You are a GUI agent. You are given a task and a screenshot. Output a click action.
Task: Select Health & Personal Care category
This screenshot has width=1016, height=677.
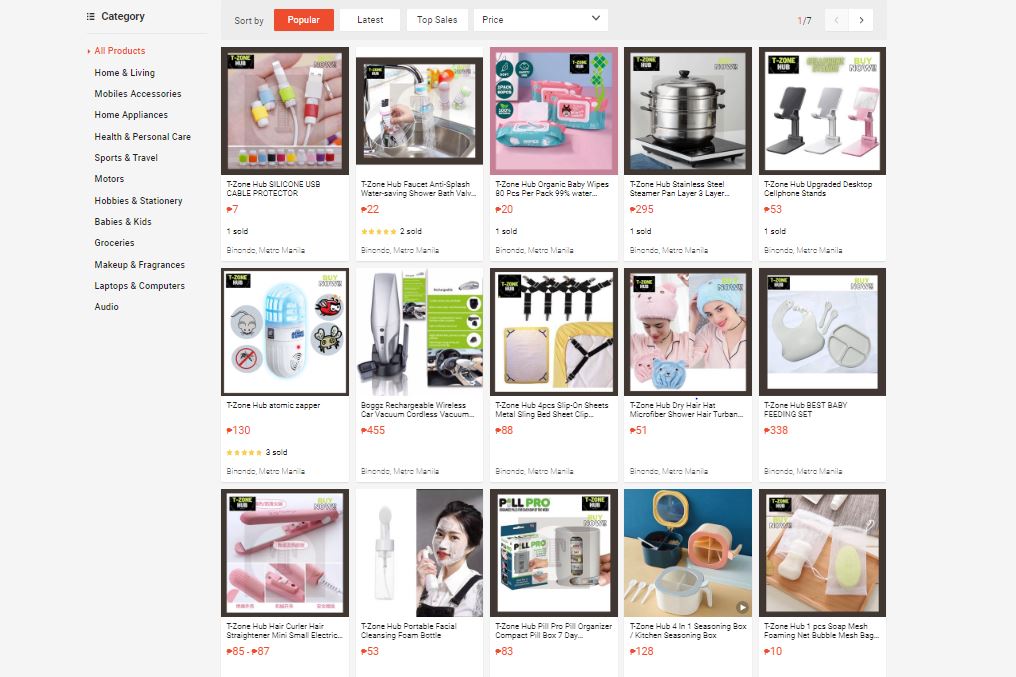pyautogui.click(x=143, y=137)
